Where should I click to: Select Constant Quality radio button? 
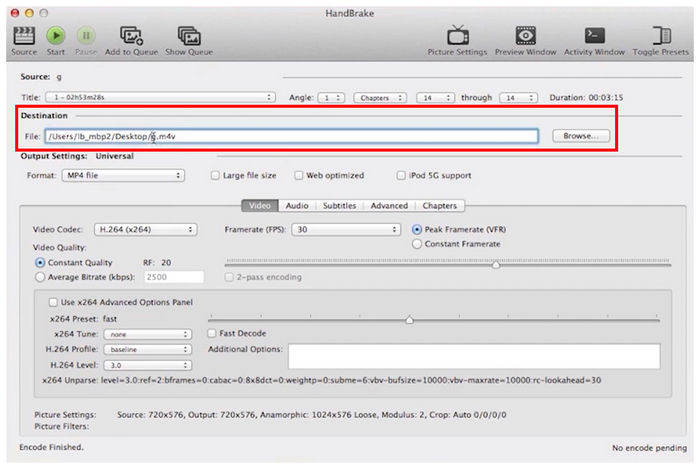coord(40,263)
